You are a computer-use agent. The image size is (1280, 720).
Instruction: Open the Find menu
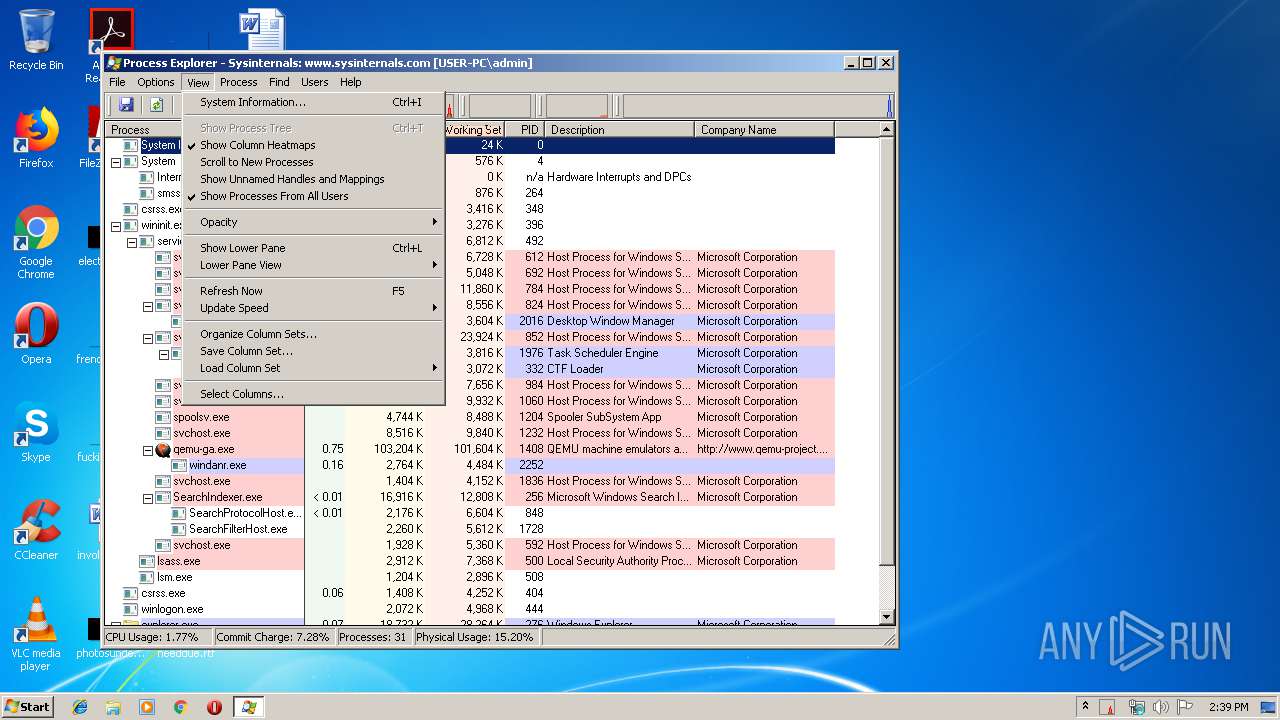coord(279,82)
